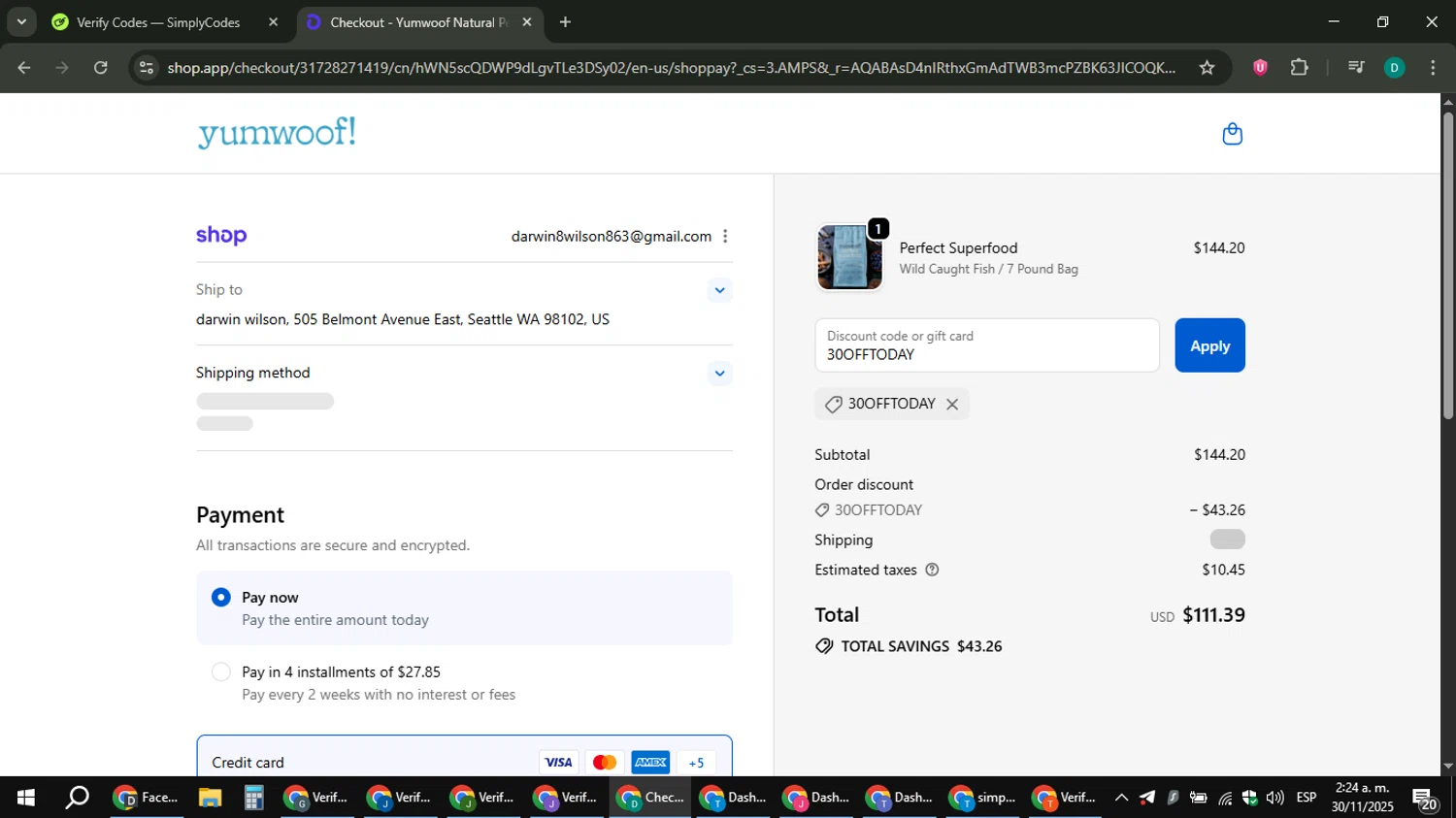Close the Checkout Yumwoof tab

[x=527, y=21]
